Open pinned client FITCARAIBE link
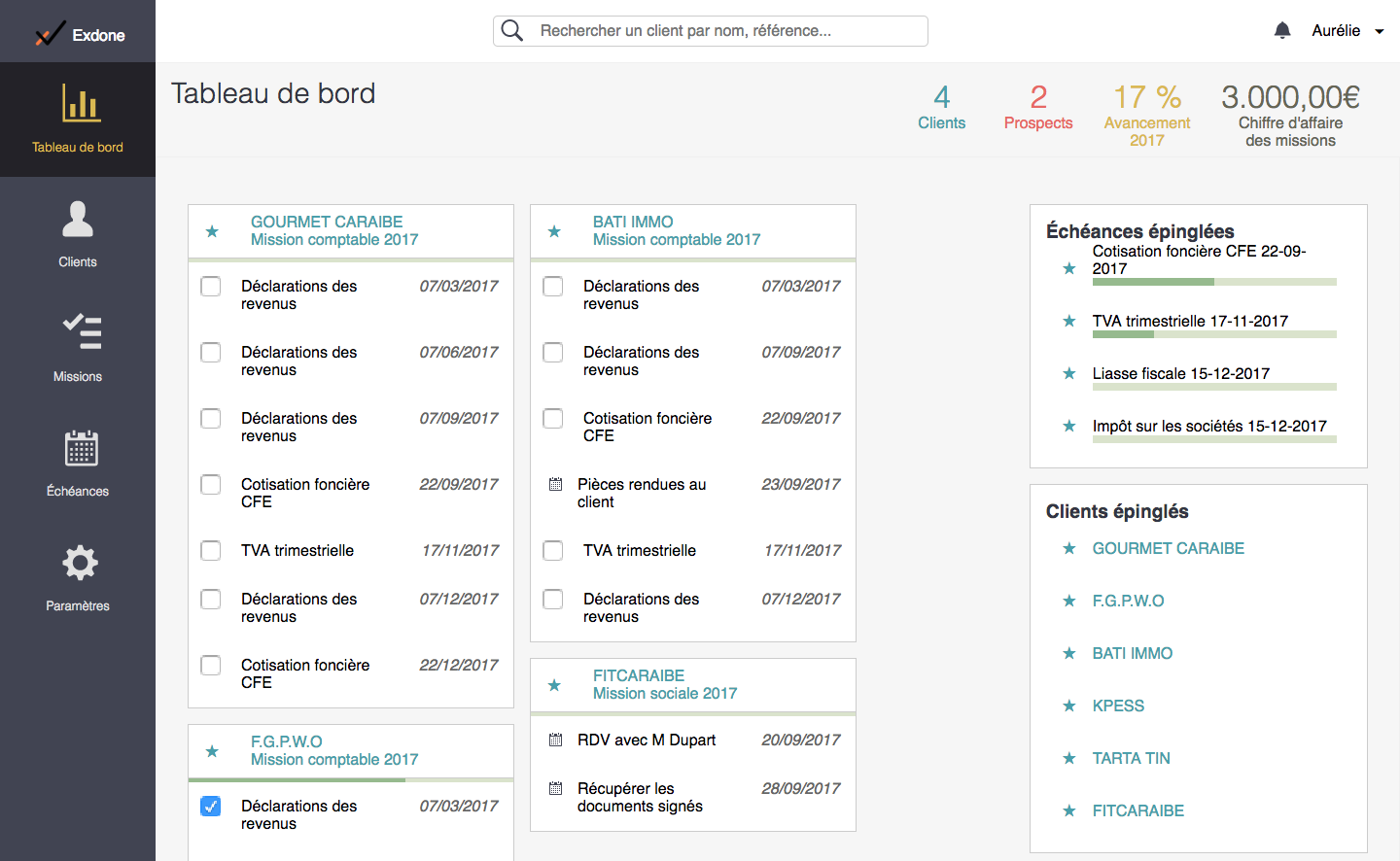 tap(1138, 810)
